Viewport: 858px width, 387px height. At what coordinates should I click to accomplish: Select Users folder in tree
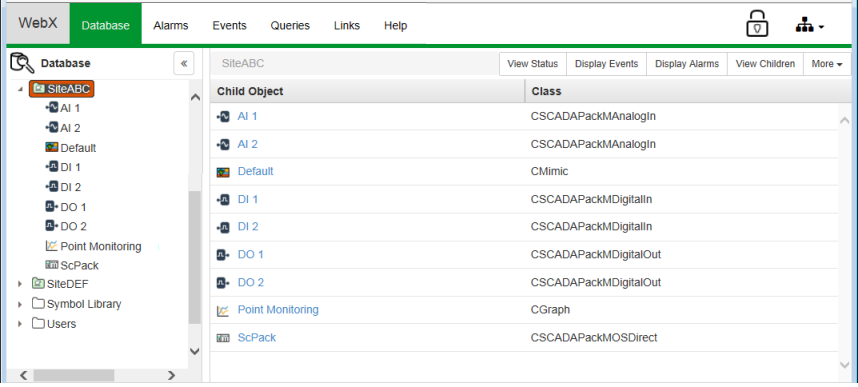(61, 324)
